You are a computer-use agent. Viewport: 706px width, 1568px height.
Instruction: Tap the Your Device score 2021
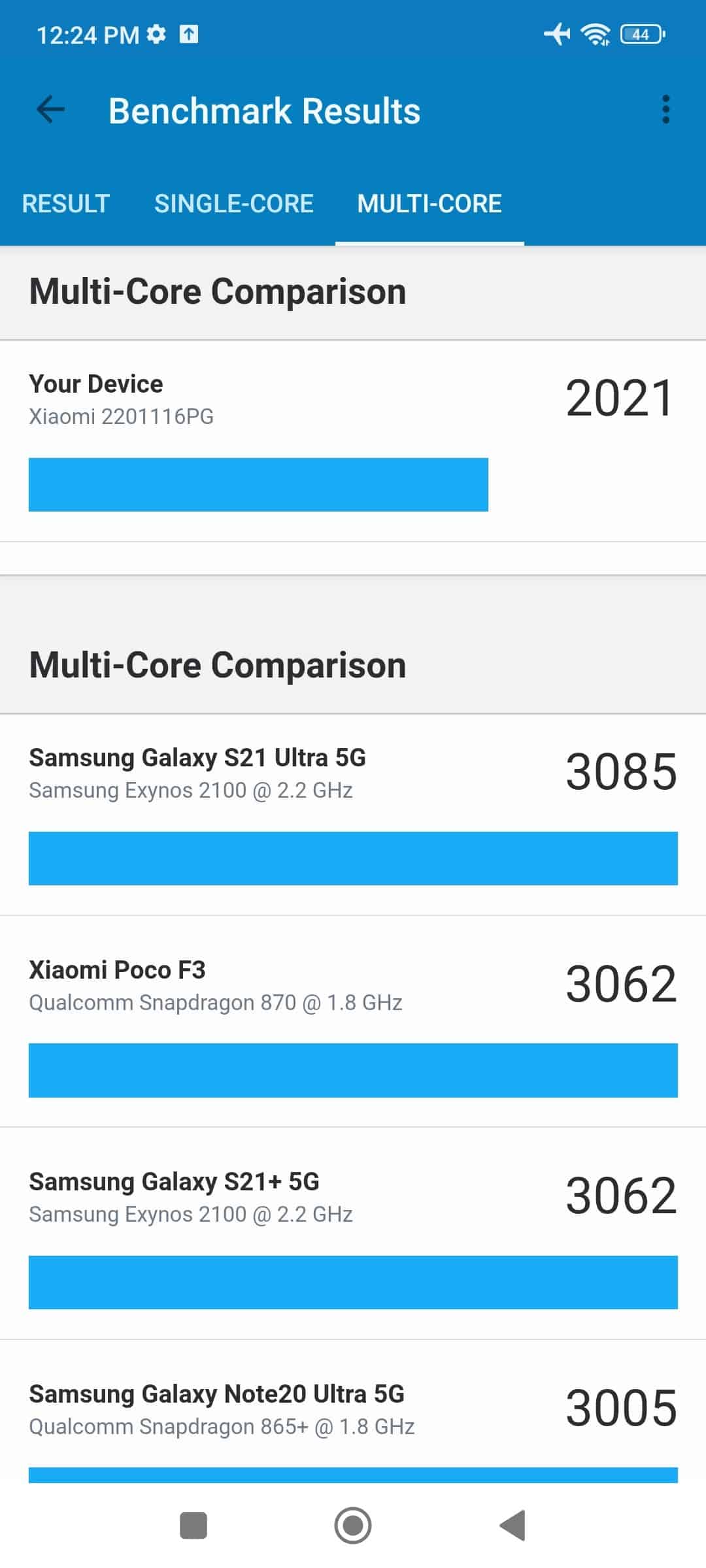tap(619, 399)
